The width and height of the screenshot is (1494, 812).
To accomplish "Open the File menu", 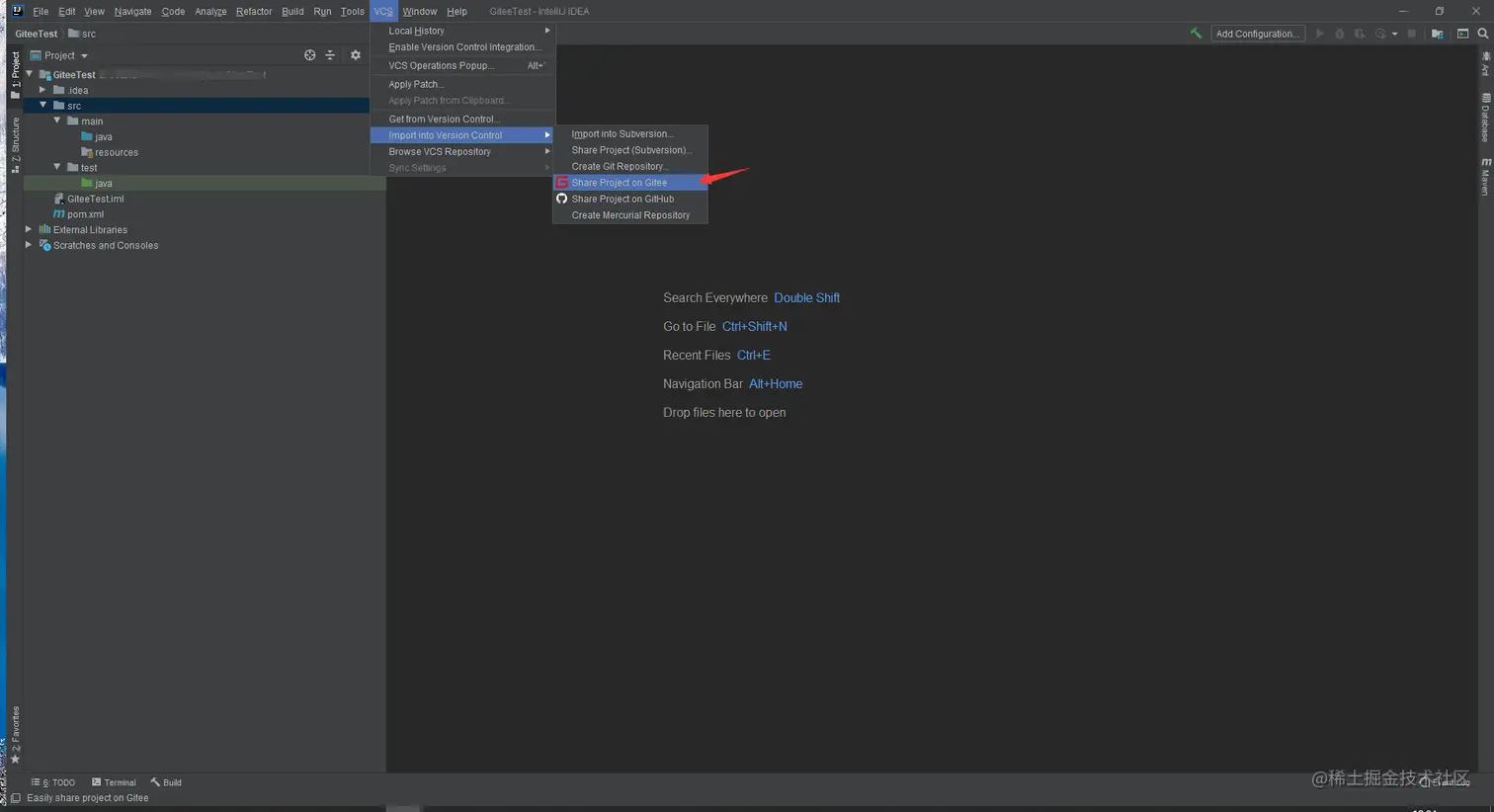I will [41, 11].
